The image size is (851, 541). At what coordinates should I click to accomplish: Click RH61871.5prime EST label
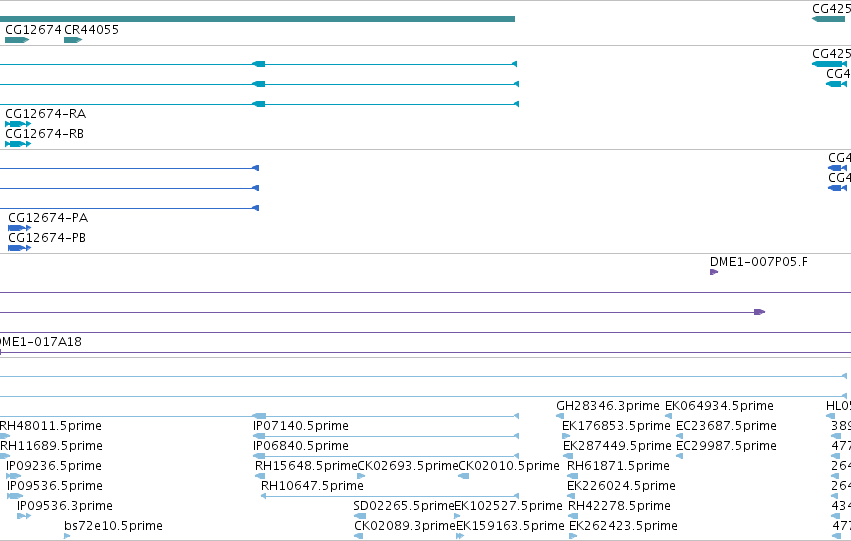point(618,466)
